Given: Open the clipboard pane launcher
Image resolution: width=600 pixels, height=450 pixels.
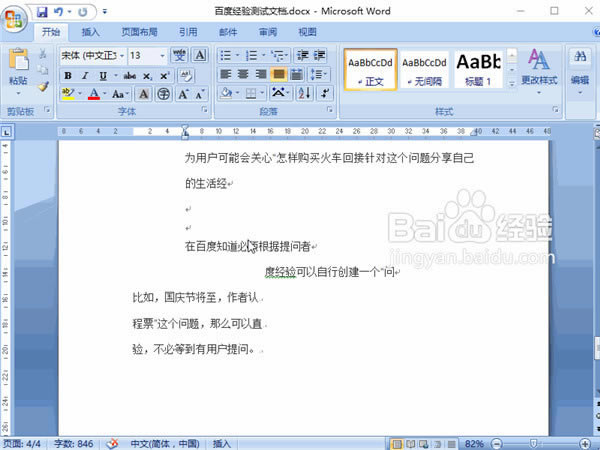Looking at the screenshot, I should tap(47, 110).
